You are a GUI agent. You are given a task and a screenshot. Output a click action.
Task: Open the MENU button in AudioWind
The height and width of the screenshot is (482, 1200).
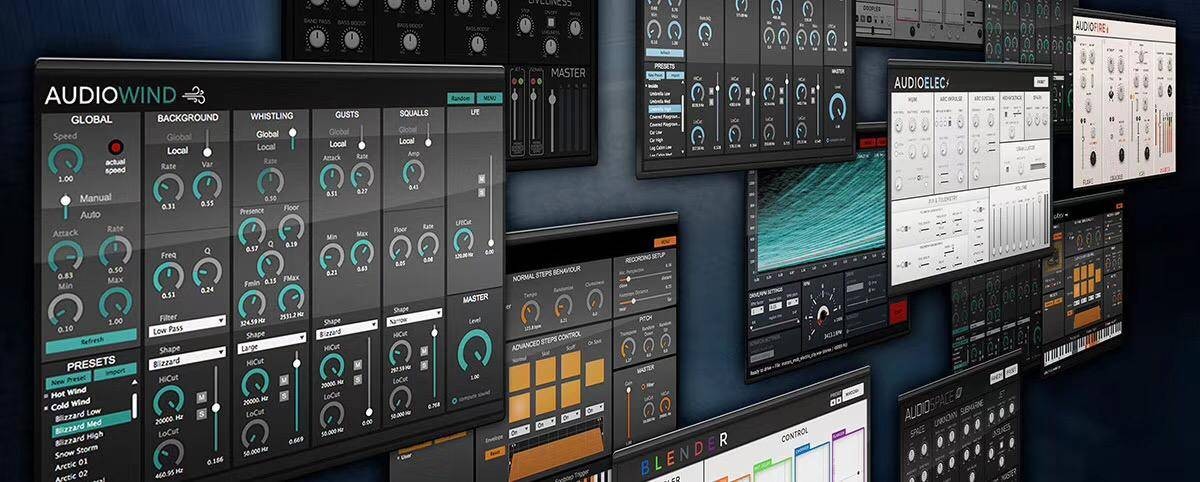490,98
